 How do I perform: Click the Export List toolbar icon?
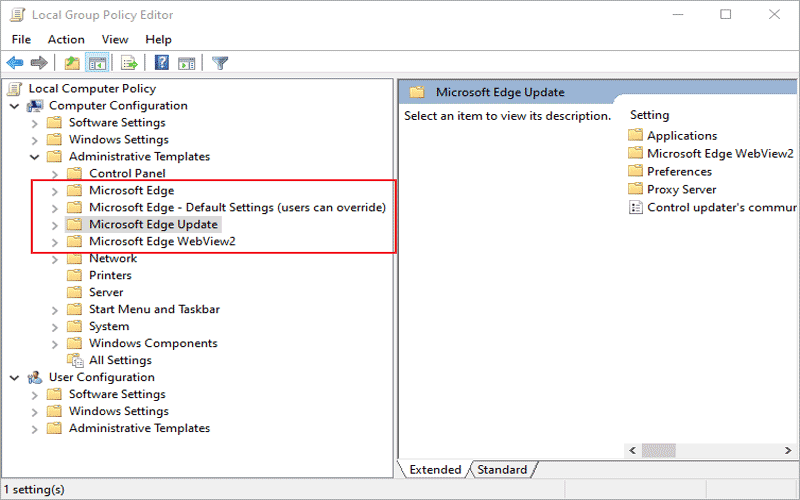(x=129, y=63)
